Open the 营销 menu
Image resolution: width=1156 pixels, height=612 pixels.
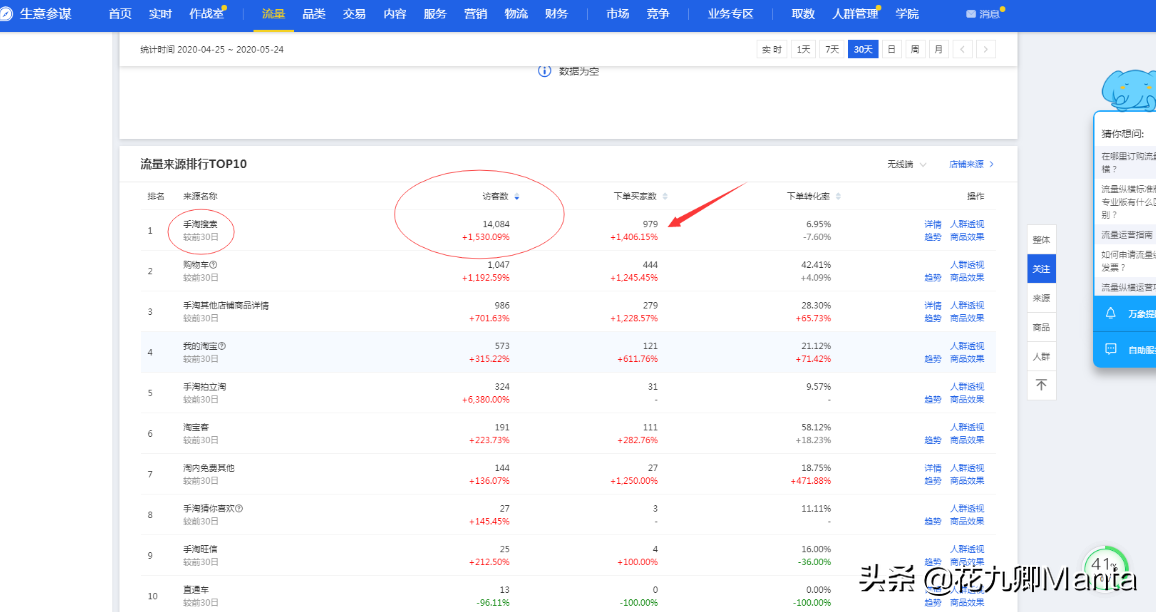[476, 14]
